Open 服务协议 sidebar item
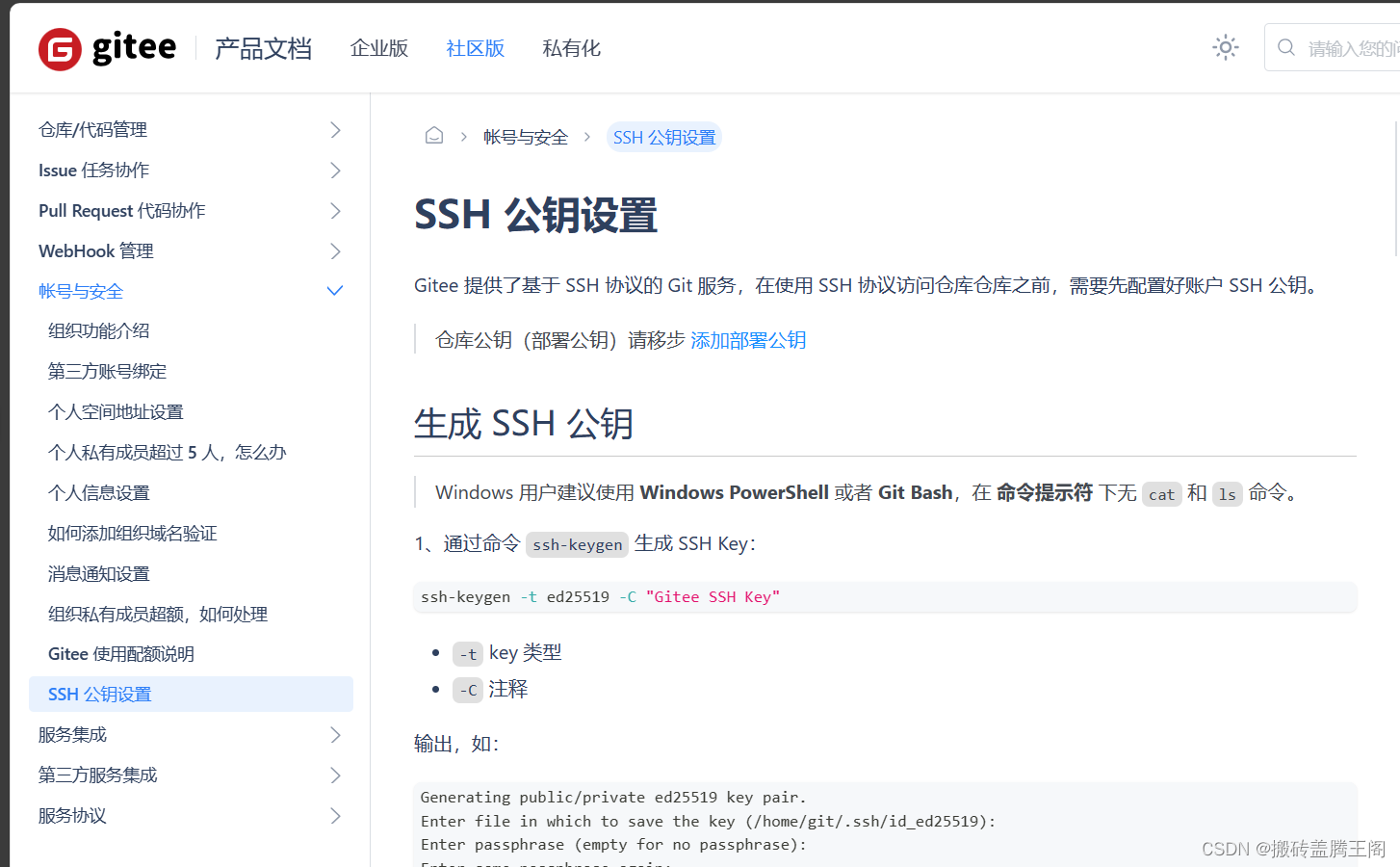 73,816
